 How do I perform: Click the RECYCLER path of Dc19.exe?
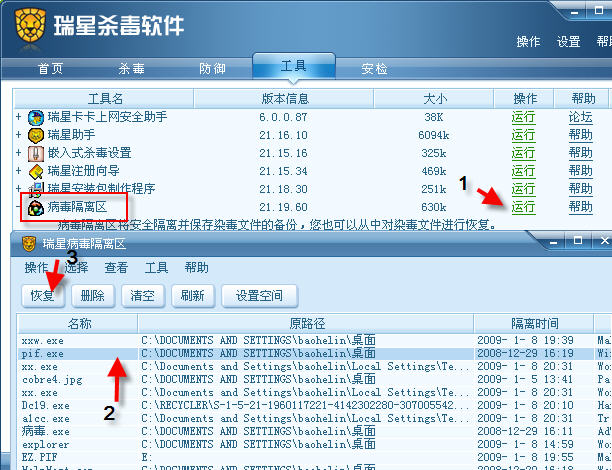pos(305,406)
